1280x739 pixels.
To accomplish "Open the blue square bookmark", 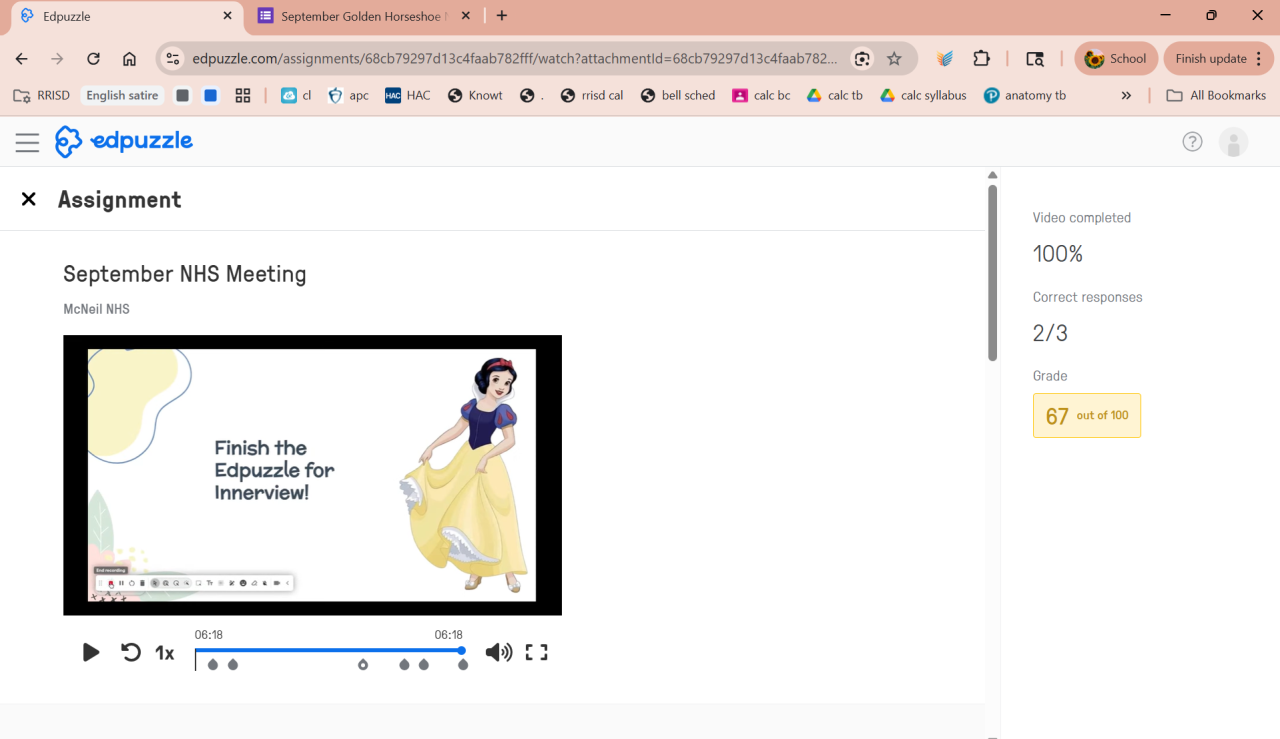I will (x=211, y=95).
